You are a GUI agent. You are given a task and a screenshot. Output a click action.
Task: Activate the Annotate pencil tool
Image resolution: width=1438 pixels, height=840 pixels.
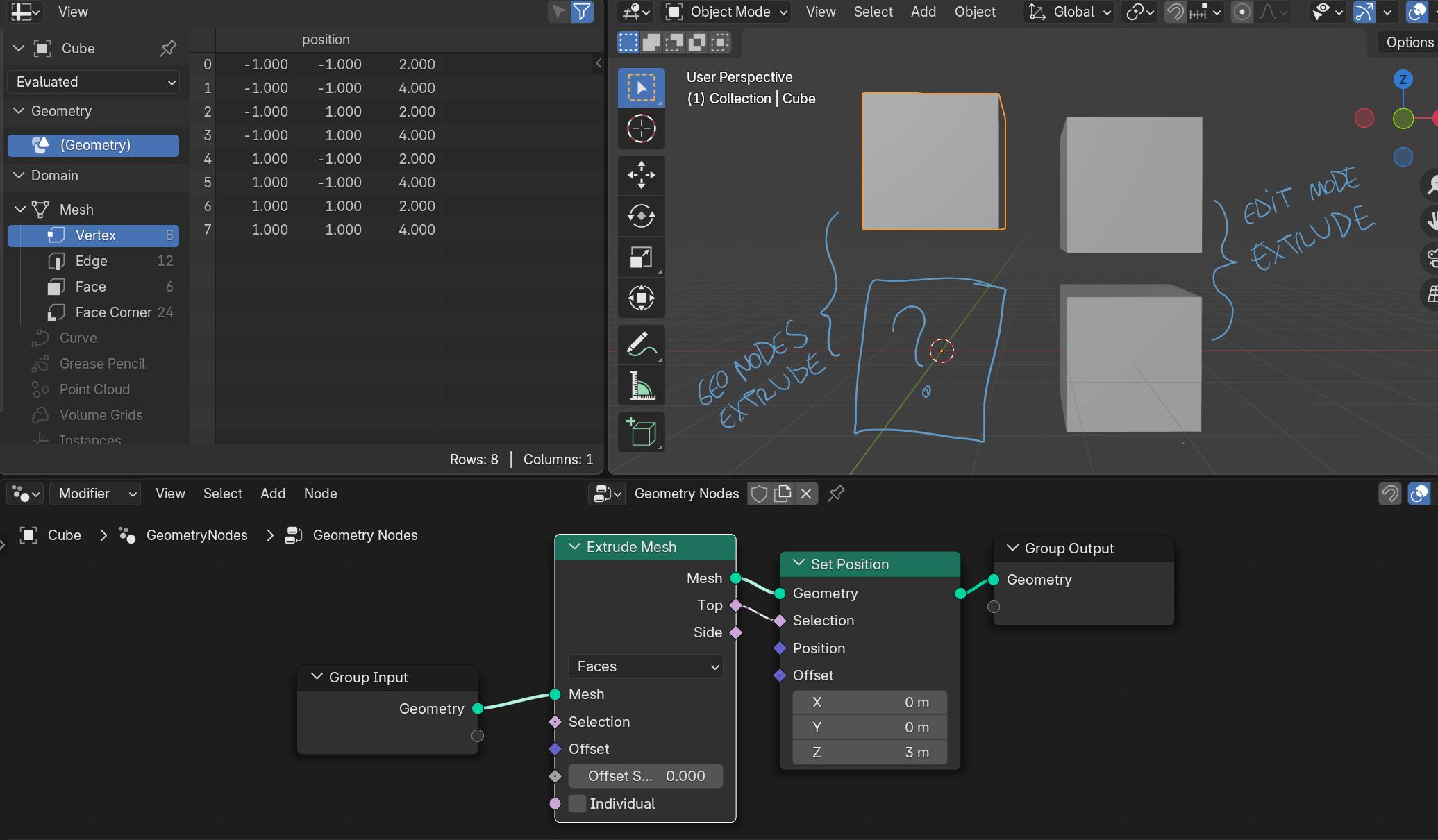click(641, 344)
